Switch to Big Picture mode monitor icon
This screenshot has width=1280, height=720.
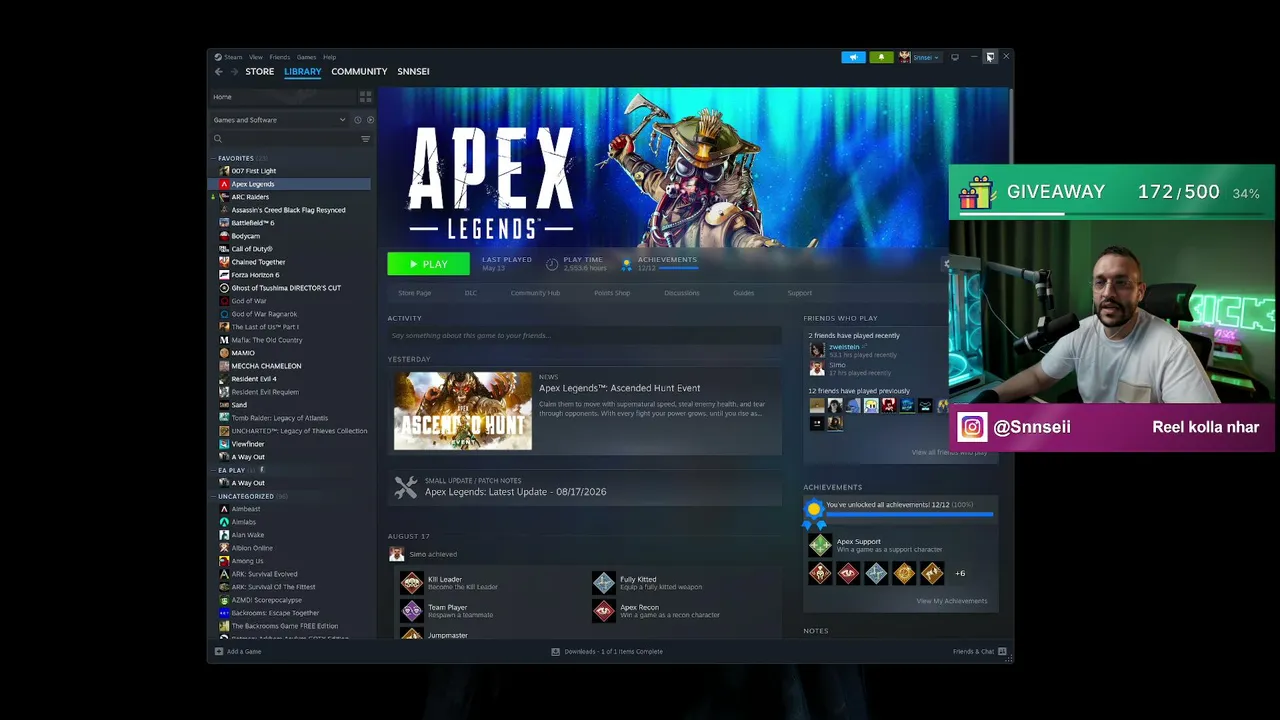955,57
